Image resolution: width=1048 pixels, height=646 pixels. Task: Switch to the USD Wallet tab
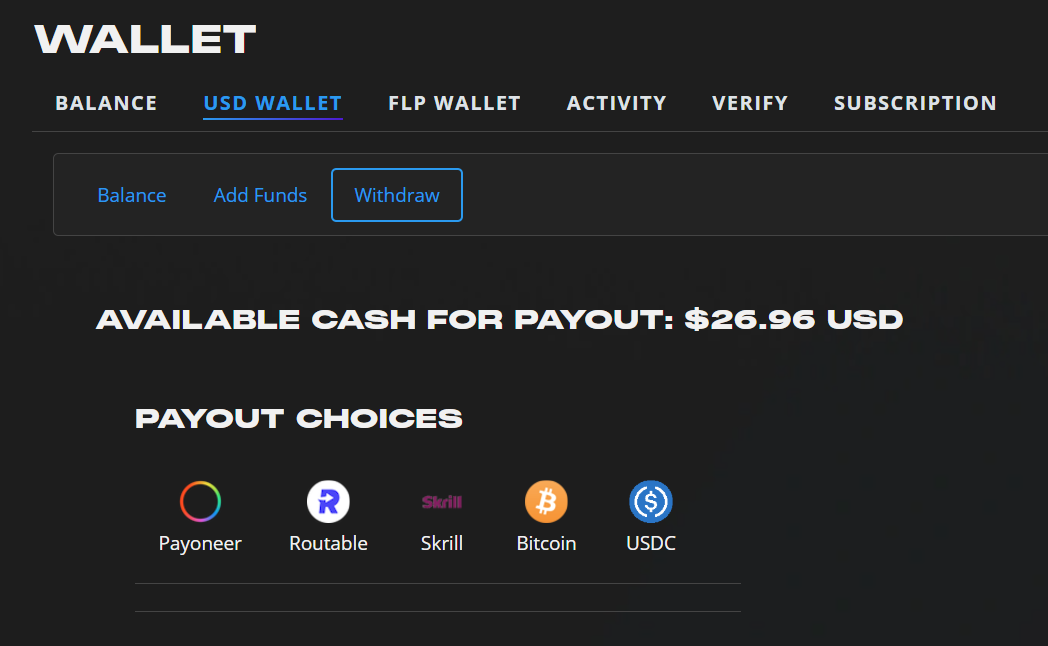tap(273, 103)
